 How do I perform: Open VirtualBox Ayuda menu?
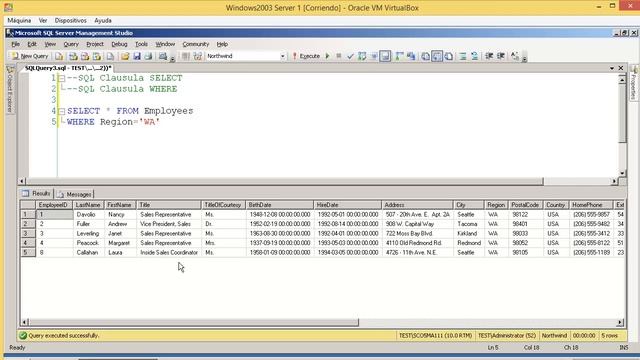103,20
